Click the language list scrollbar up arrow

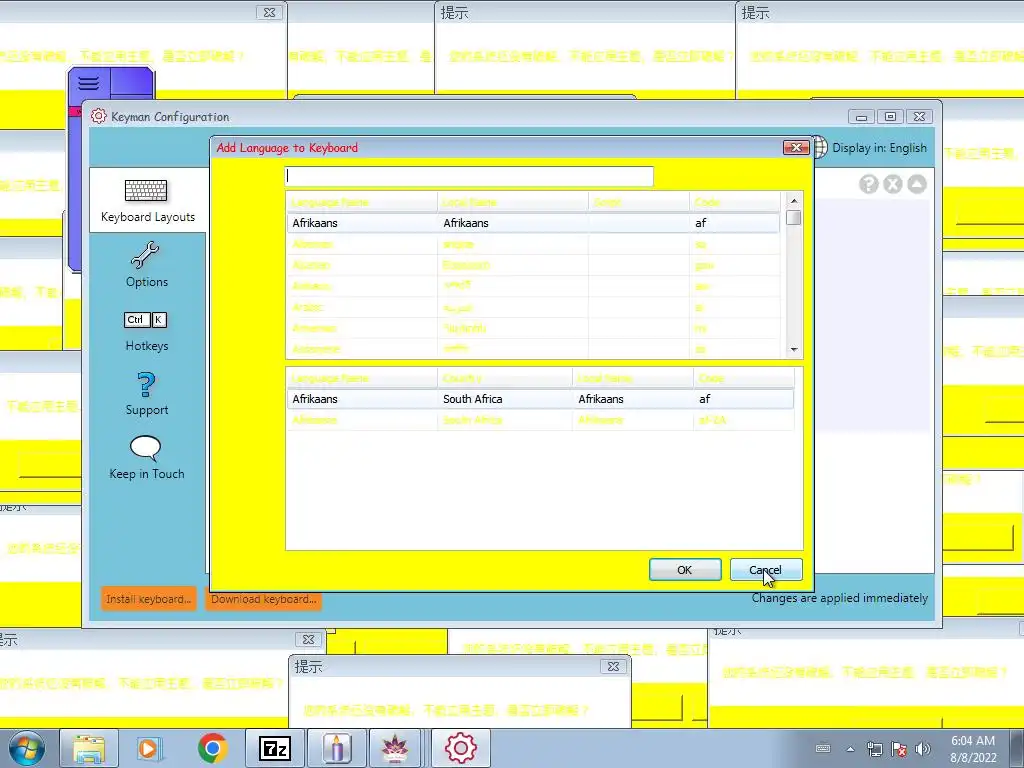point(794,200)
